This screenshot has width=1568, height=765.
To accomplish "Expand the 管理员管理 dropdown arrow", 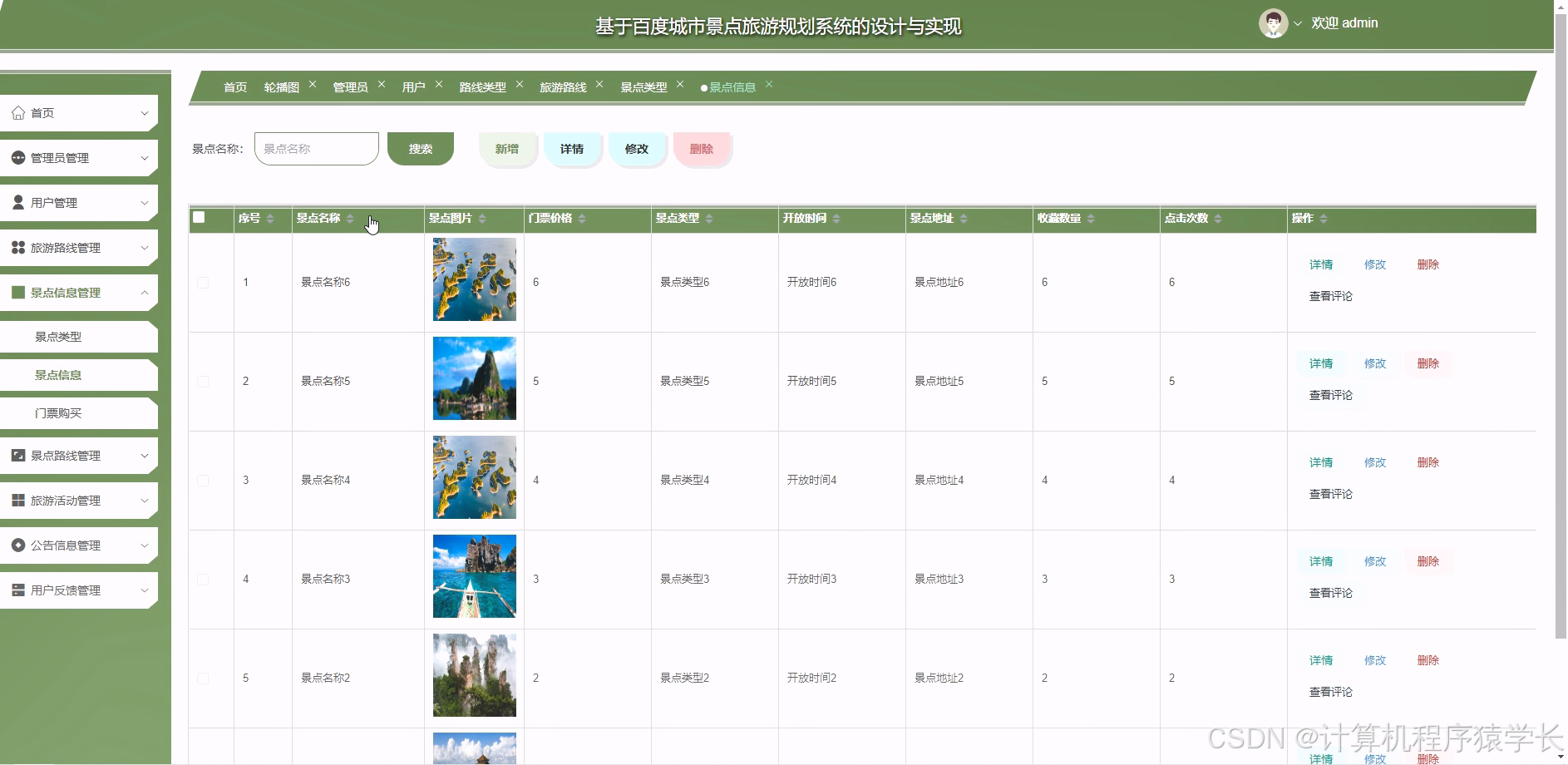I will point(145,157).
